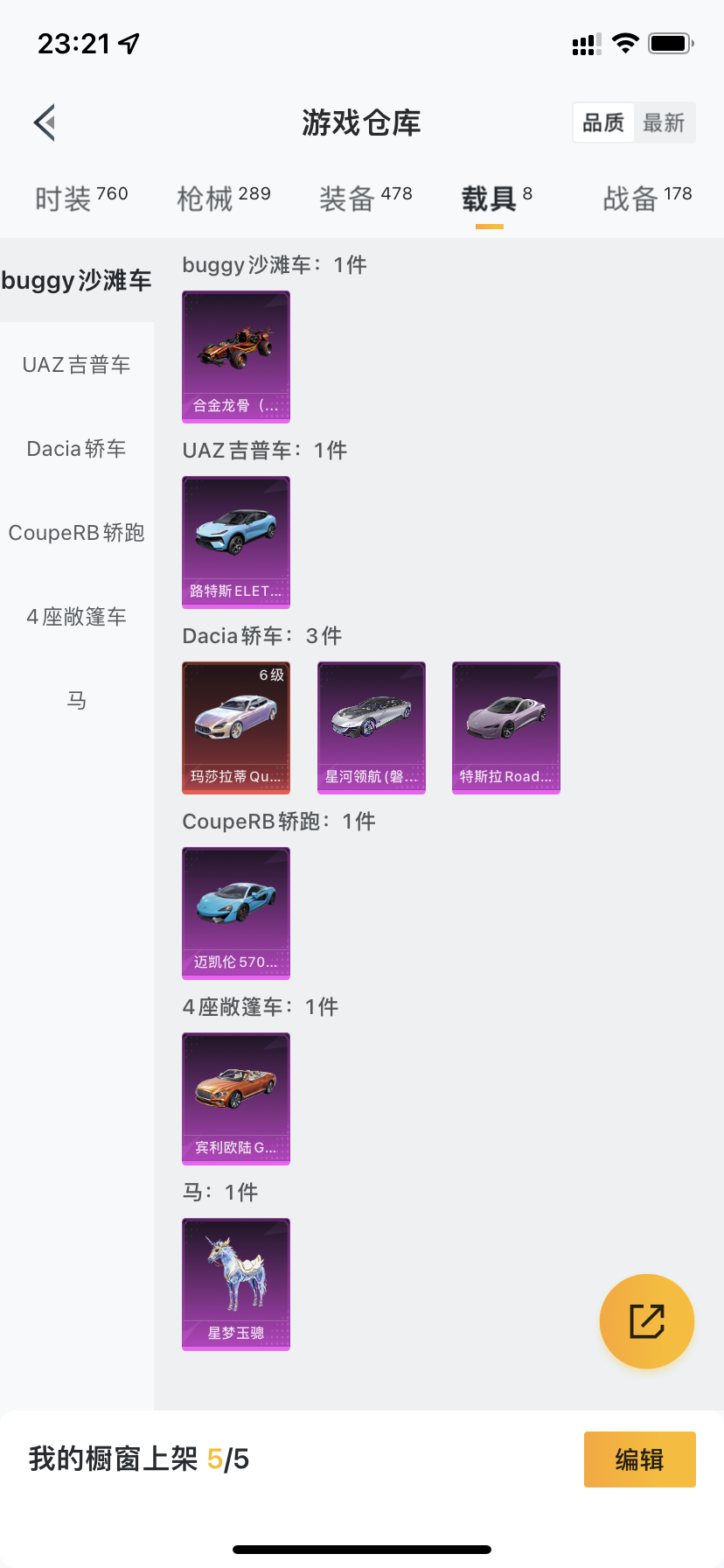
Task: Select the 宾利欧陆 convertible card
Action: pyautogui.click(x=236, y=1099)
